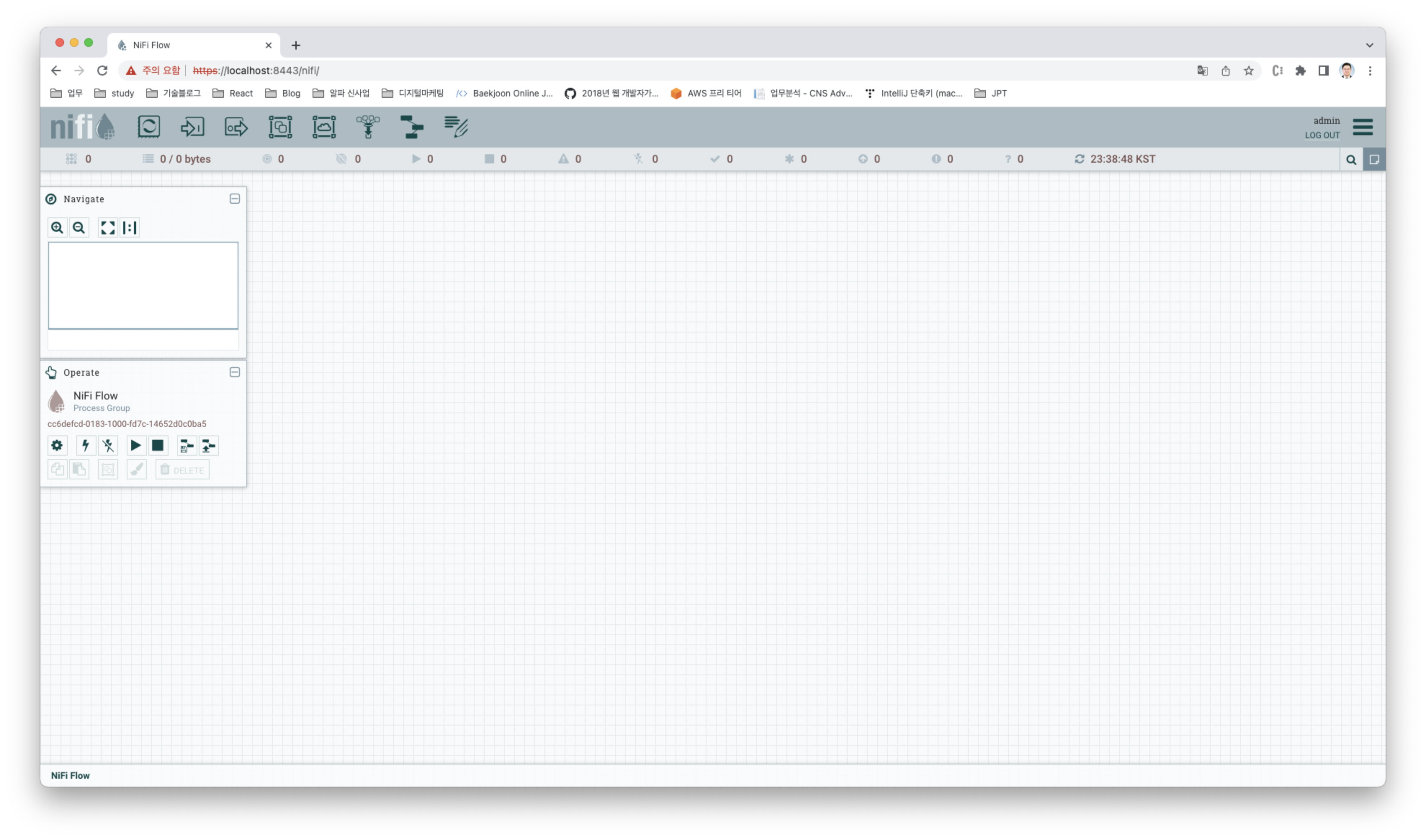Click the greyed Paste icon in Operate
The height and width of the screenshot is (840, 1426).
tap(79, 470)
